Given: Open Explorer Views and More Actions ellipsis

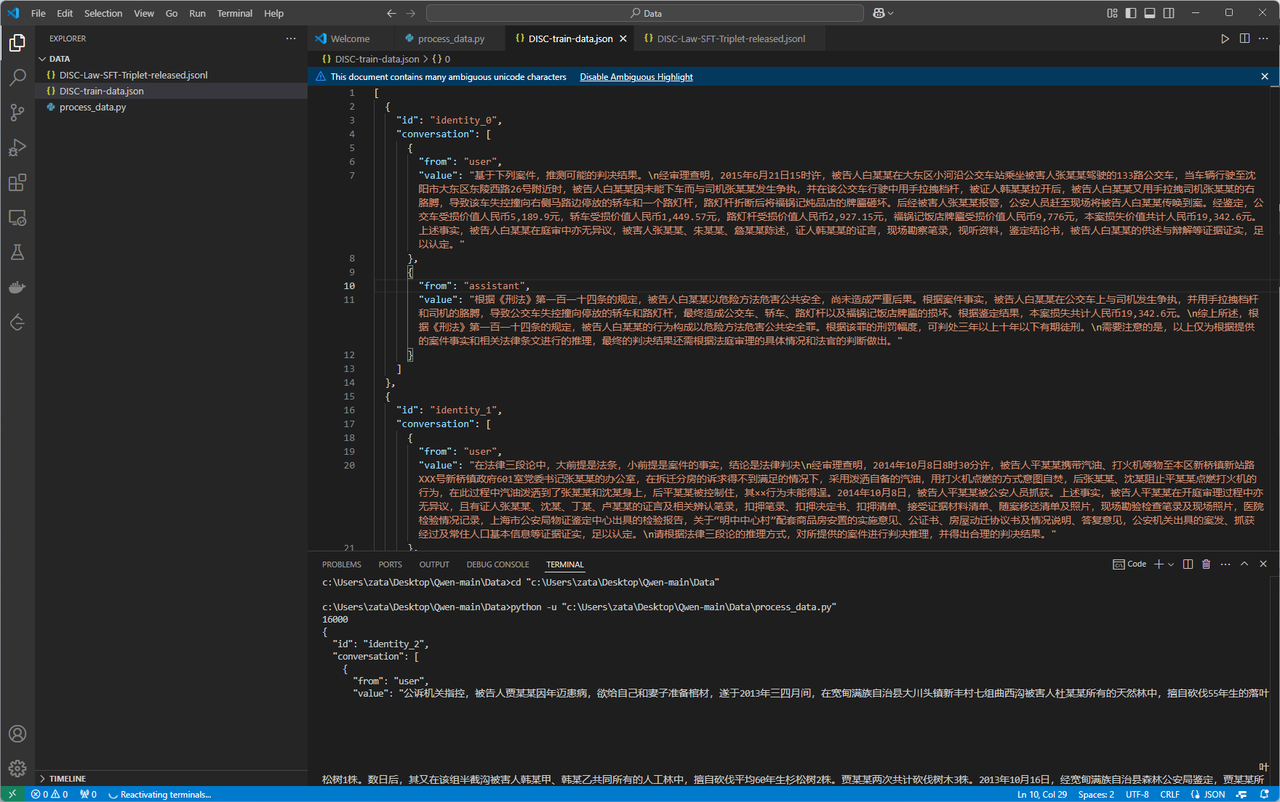Looking at the screenshot, I should (291, 39).
